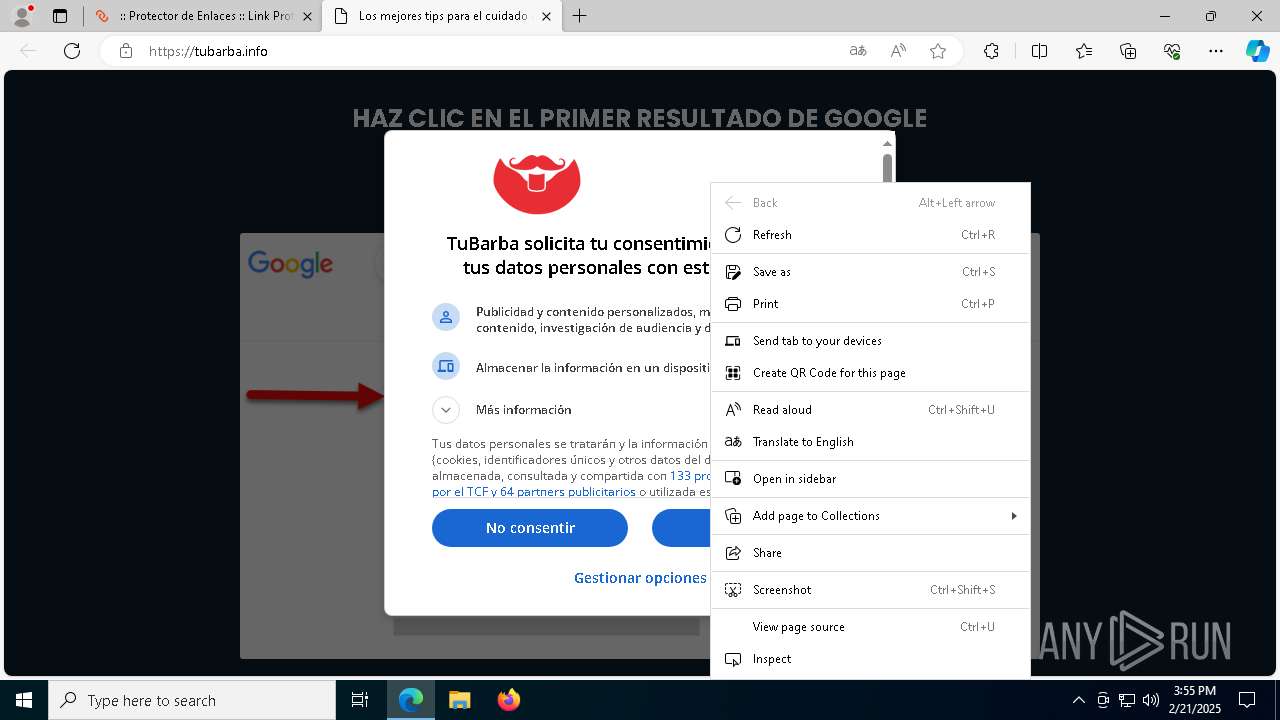The height and width of the screenshot is (720, 1280).
Task: Open Settings and more ellipsis
Action: point(1216,51)
